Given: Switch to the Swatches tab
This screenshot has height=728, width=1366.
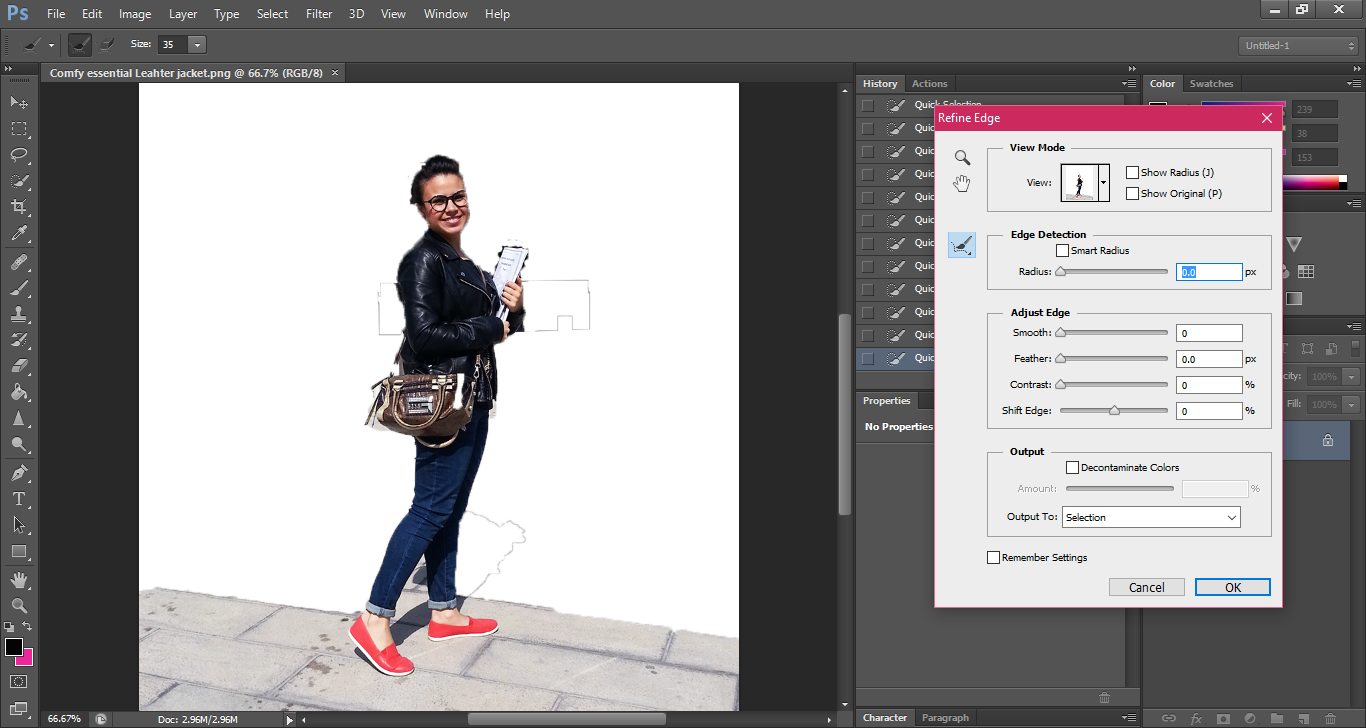Looking at the screenshot, I should pos(1211,84).
